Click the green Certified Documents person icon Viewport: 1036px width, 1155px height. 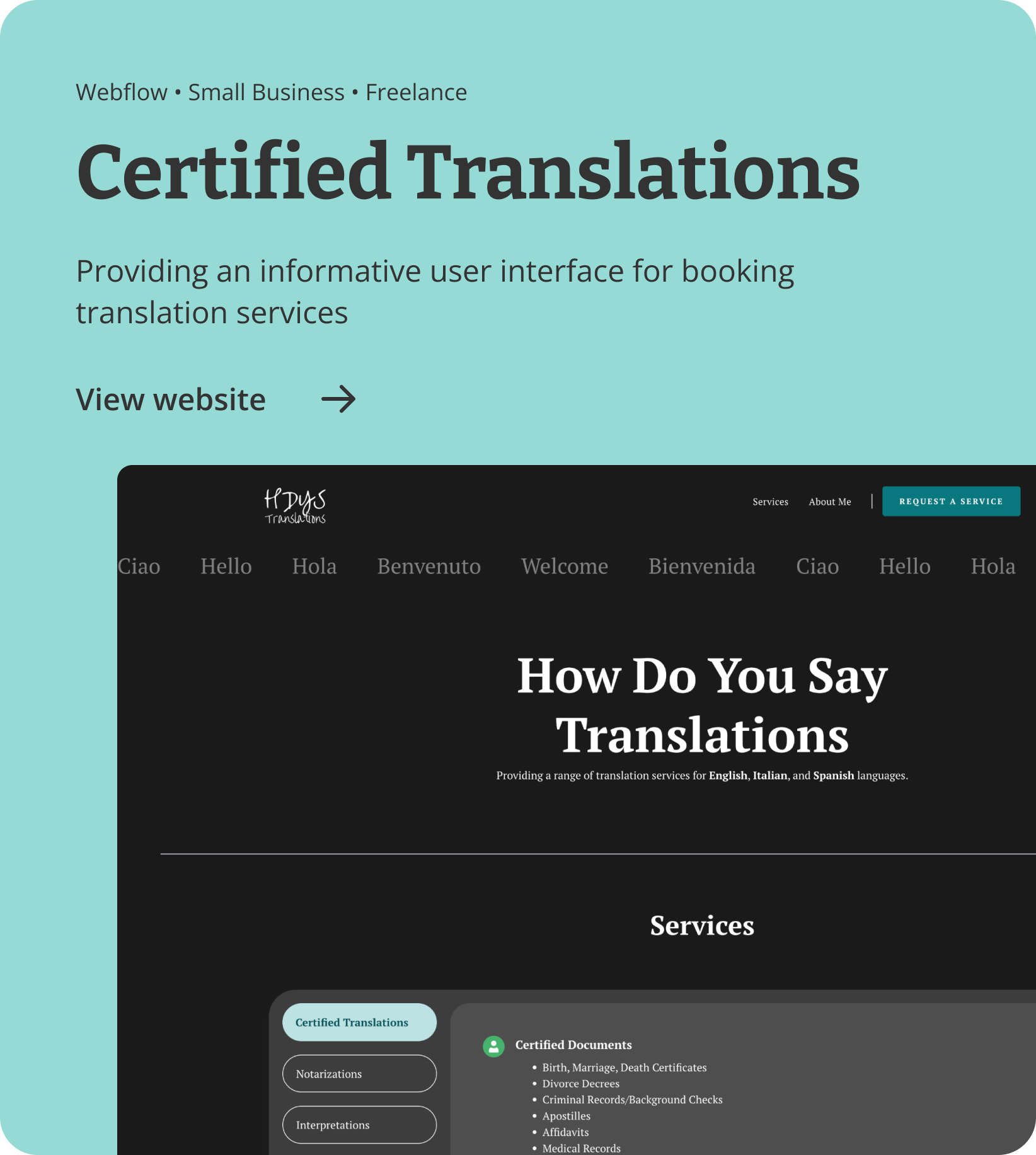click(x=493, y=1047)
